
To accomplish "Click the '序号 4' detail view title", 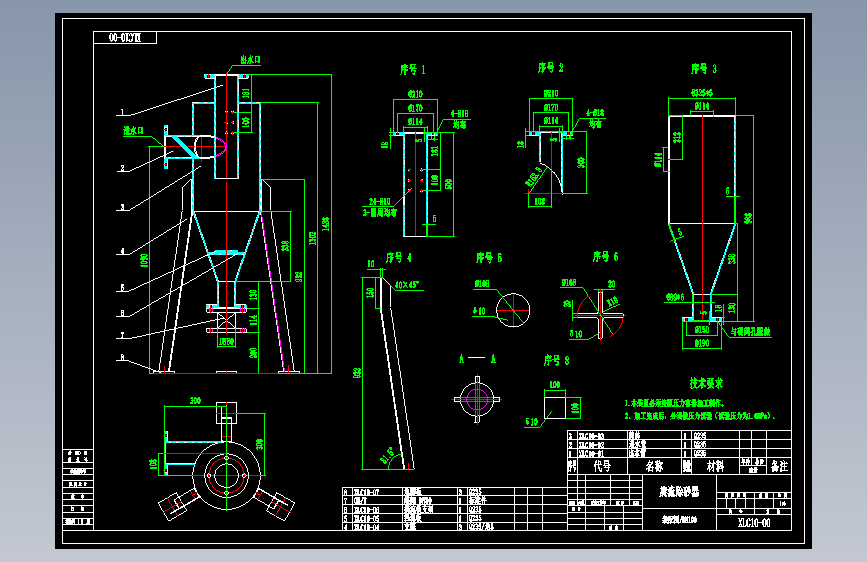I will tap(399, 258).
